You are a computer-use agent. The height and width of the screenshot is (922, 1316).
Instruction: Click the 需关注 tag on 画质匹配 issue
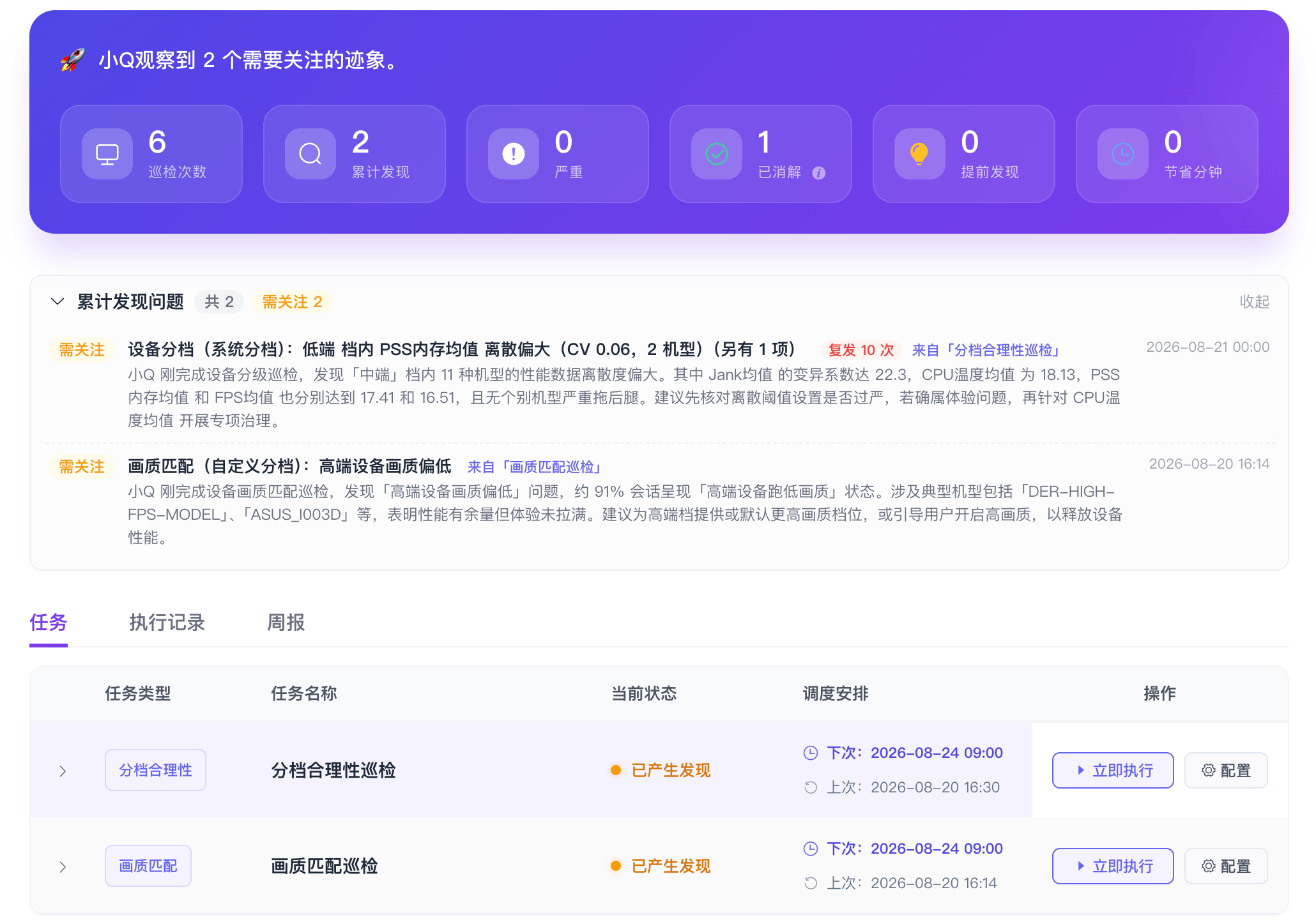pyautogui.click(x=82, y=467)
